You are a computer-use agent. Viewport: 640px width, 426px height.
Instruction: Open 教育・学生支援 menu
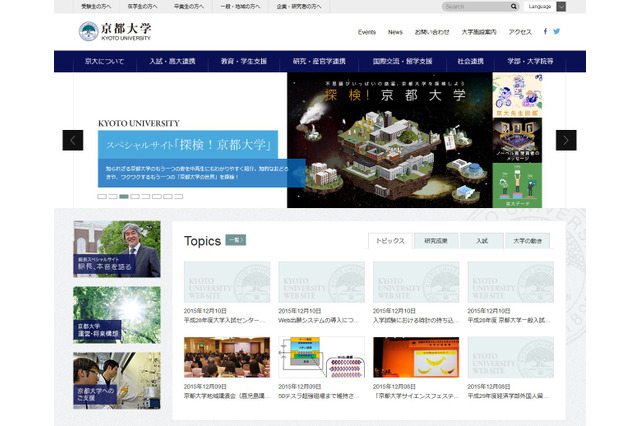pos(244,62)
